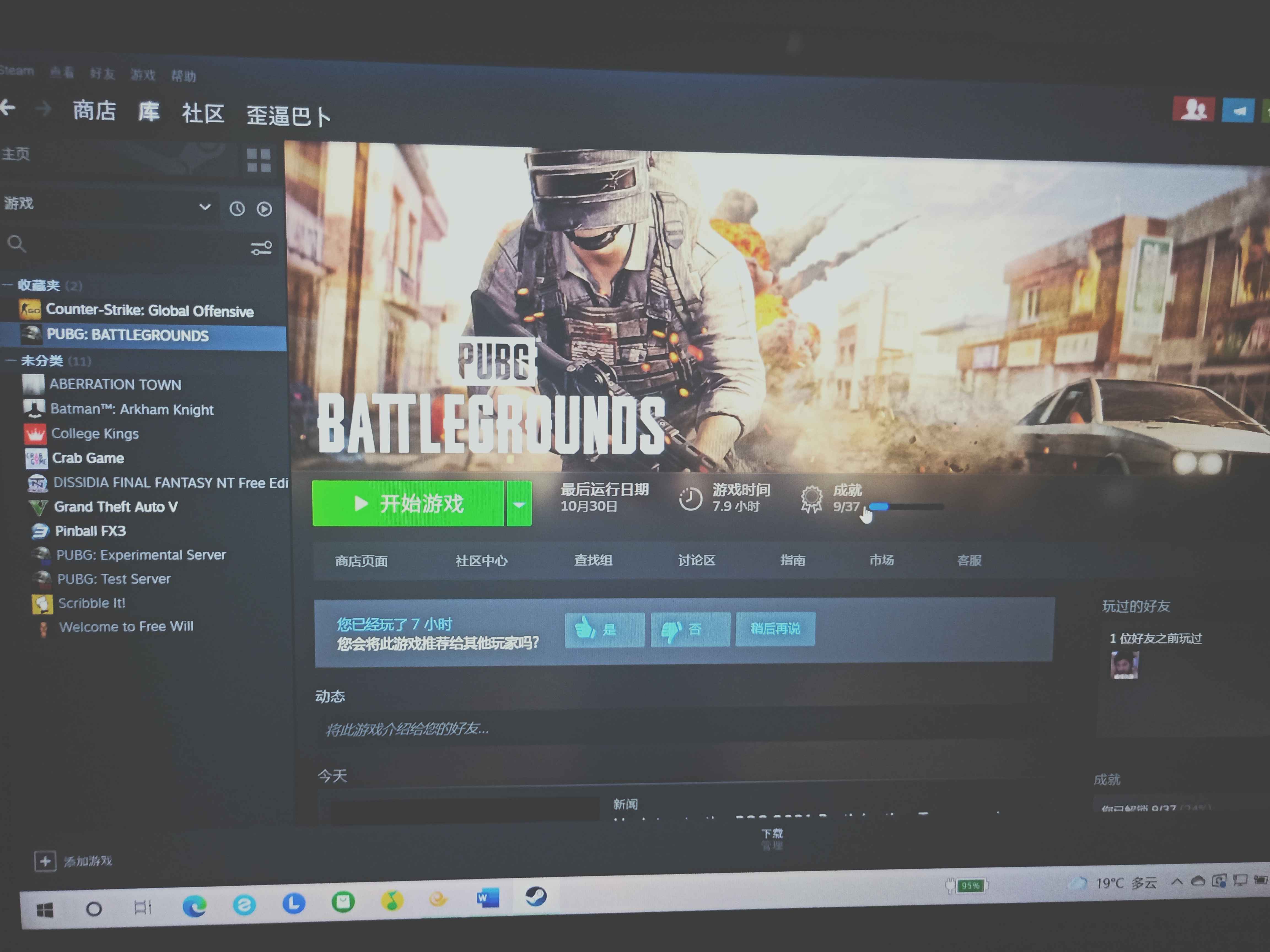Open the red friends icon
The image size is (1270, 952).
(1193, 109)
